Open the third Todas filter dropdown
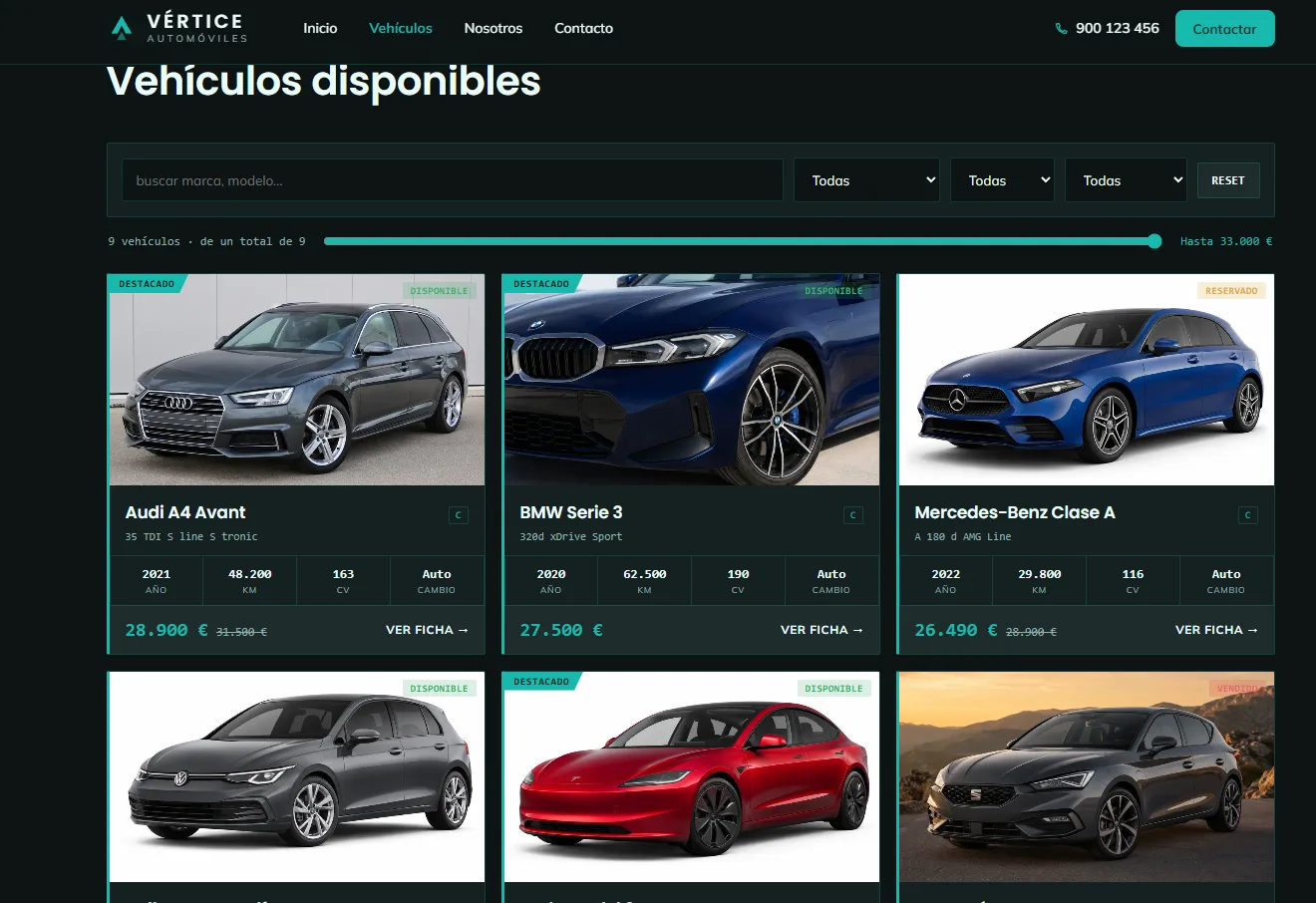The image size is (1316, 903). (1126, 180)
